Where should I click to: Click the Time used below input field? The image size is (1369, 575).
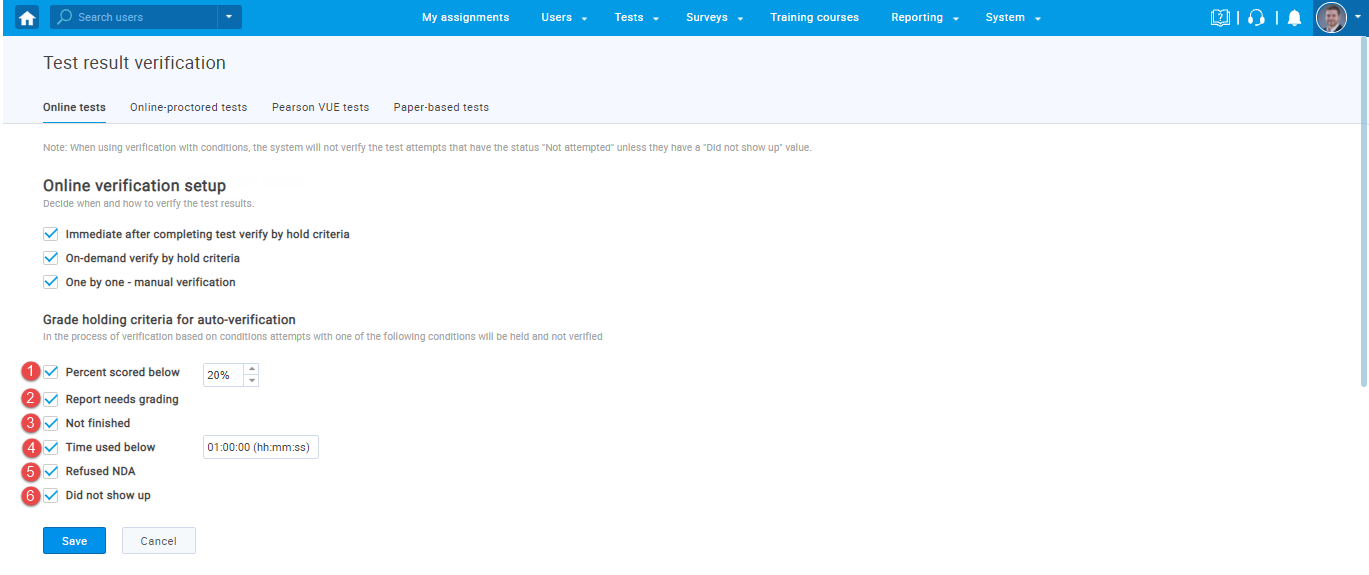[260, 447]
